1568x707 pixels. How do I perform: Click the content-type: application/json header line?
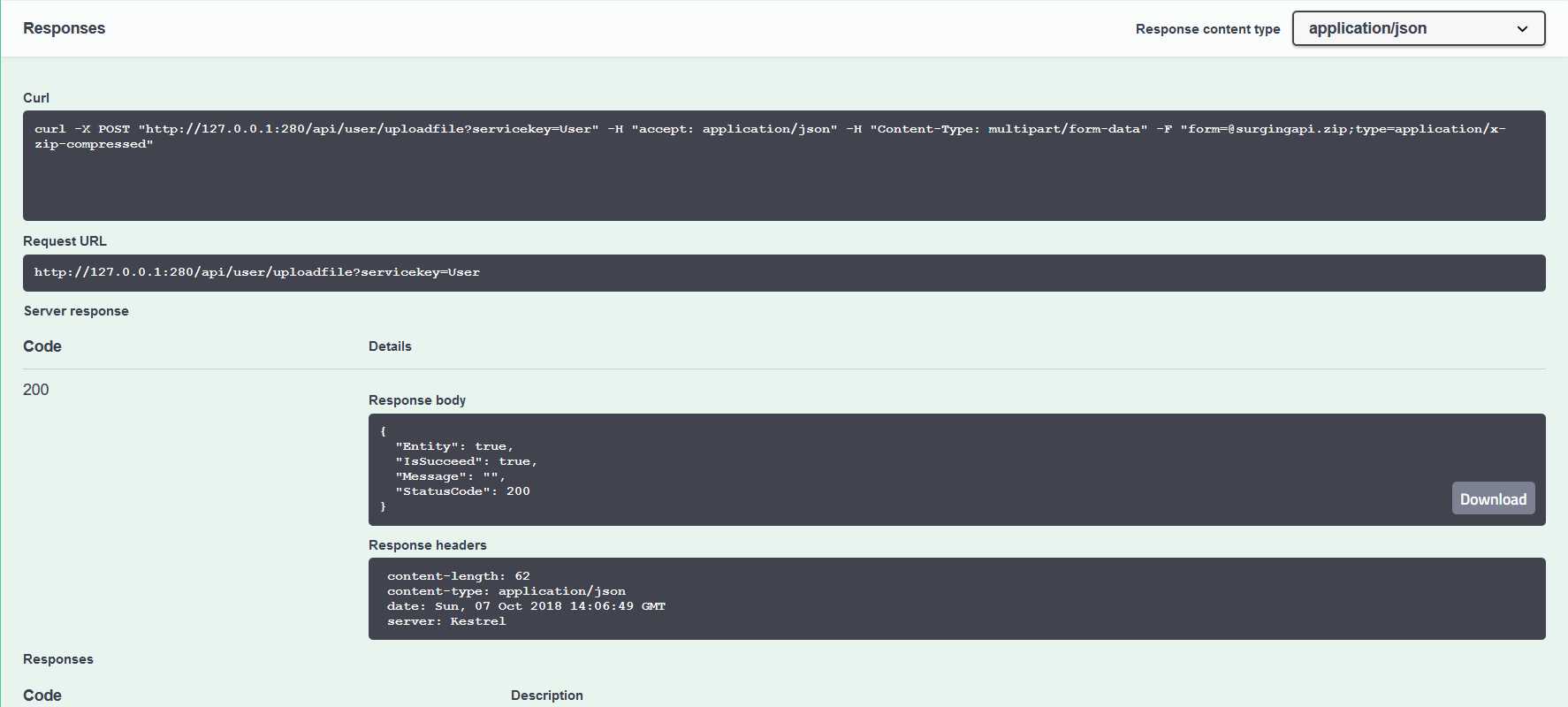tap(506, 591)
